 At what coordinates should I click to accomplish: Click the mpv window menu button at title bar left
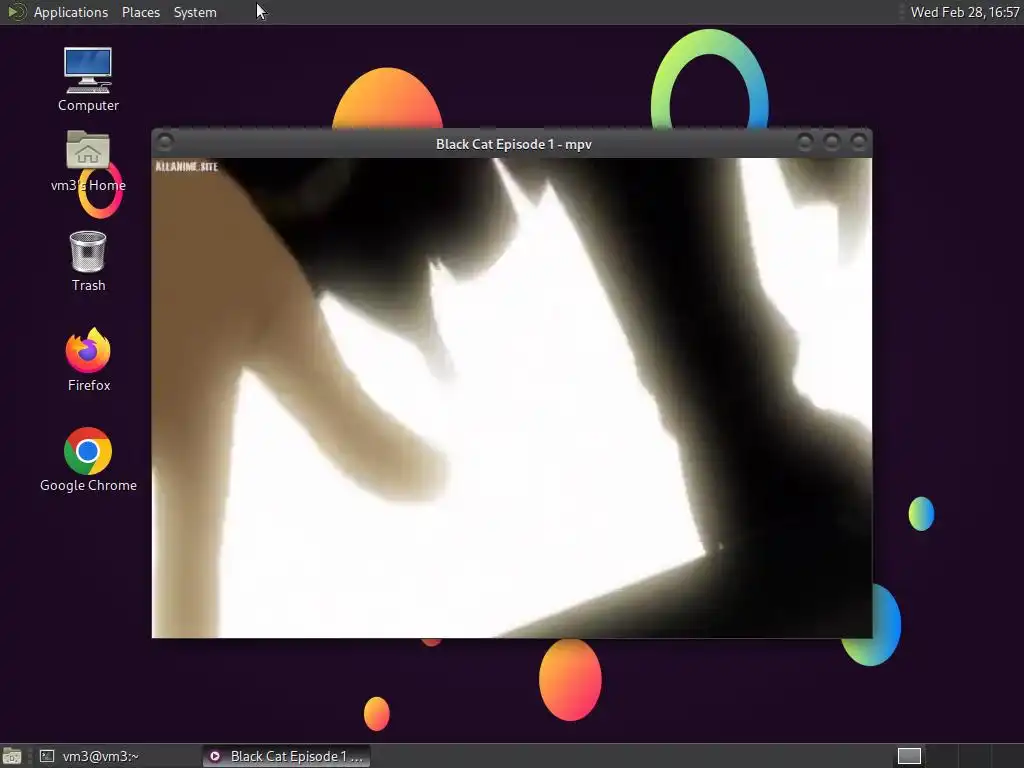tap(165, 142)
